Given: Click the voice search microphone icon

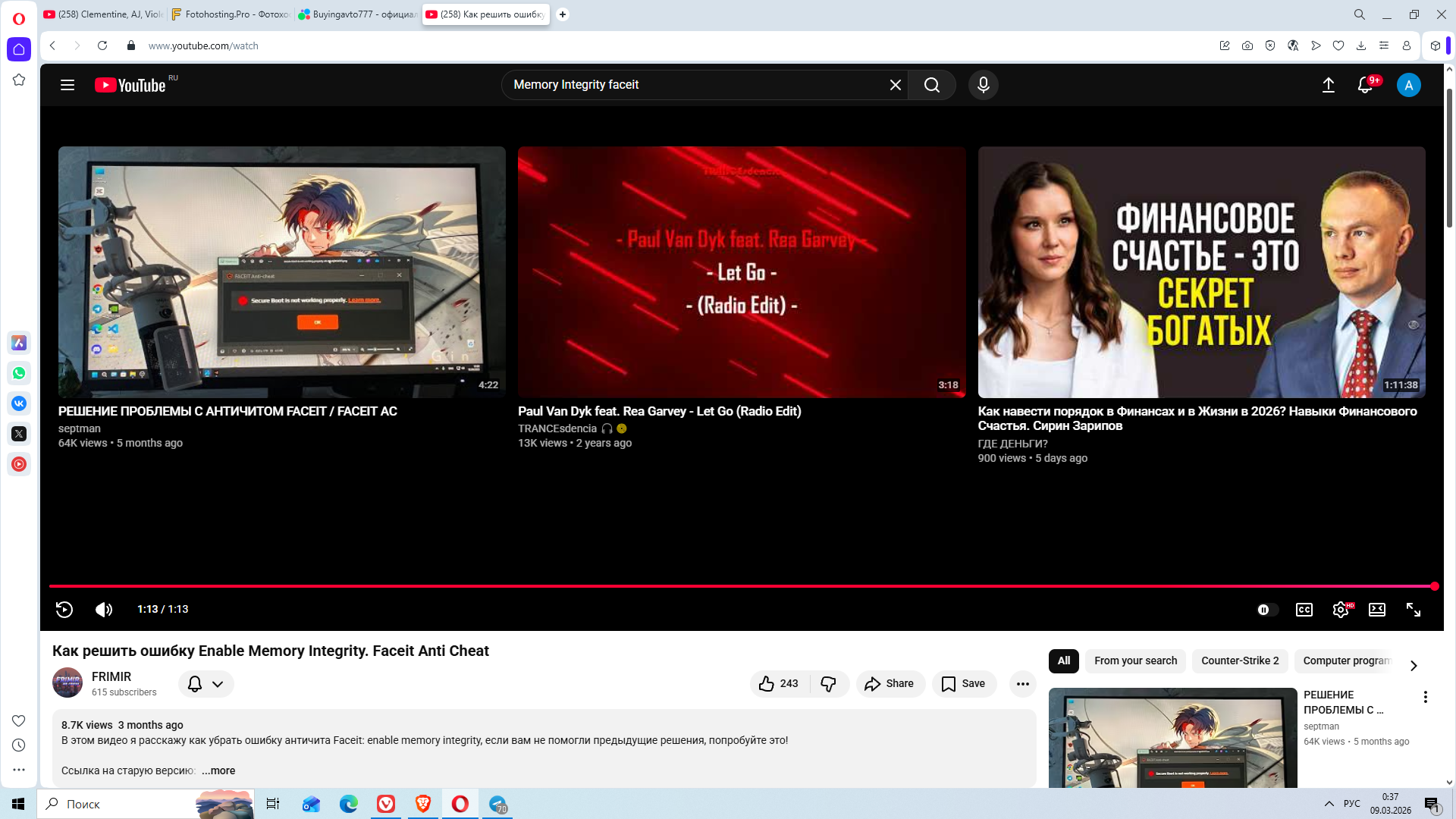Looking at the screenshot, I should click(x=983, y=85).
